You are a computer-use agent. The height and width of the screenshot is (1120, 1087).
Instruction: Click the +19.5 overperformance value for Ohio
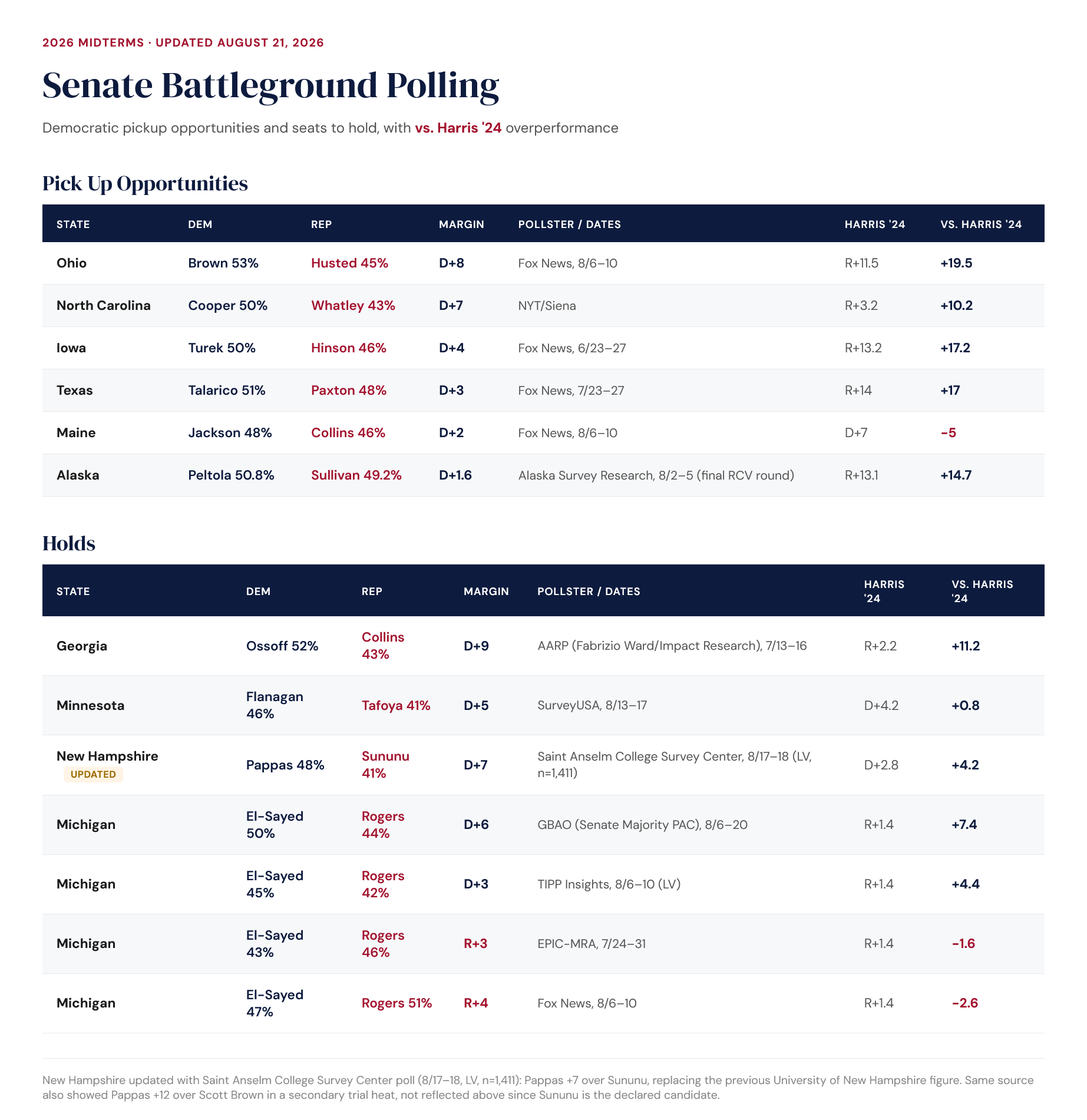point(956,263)
